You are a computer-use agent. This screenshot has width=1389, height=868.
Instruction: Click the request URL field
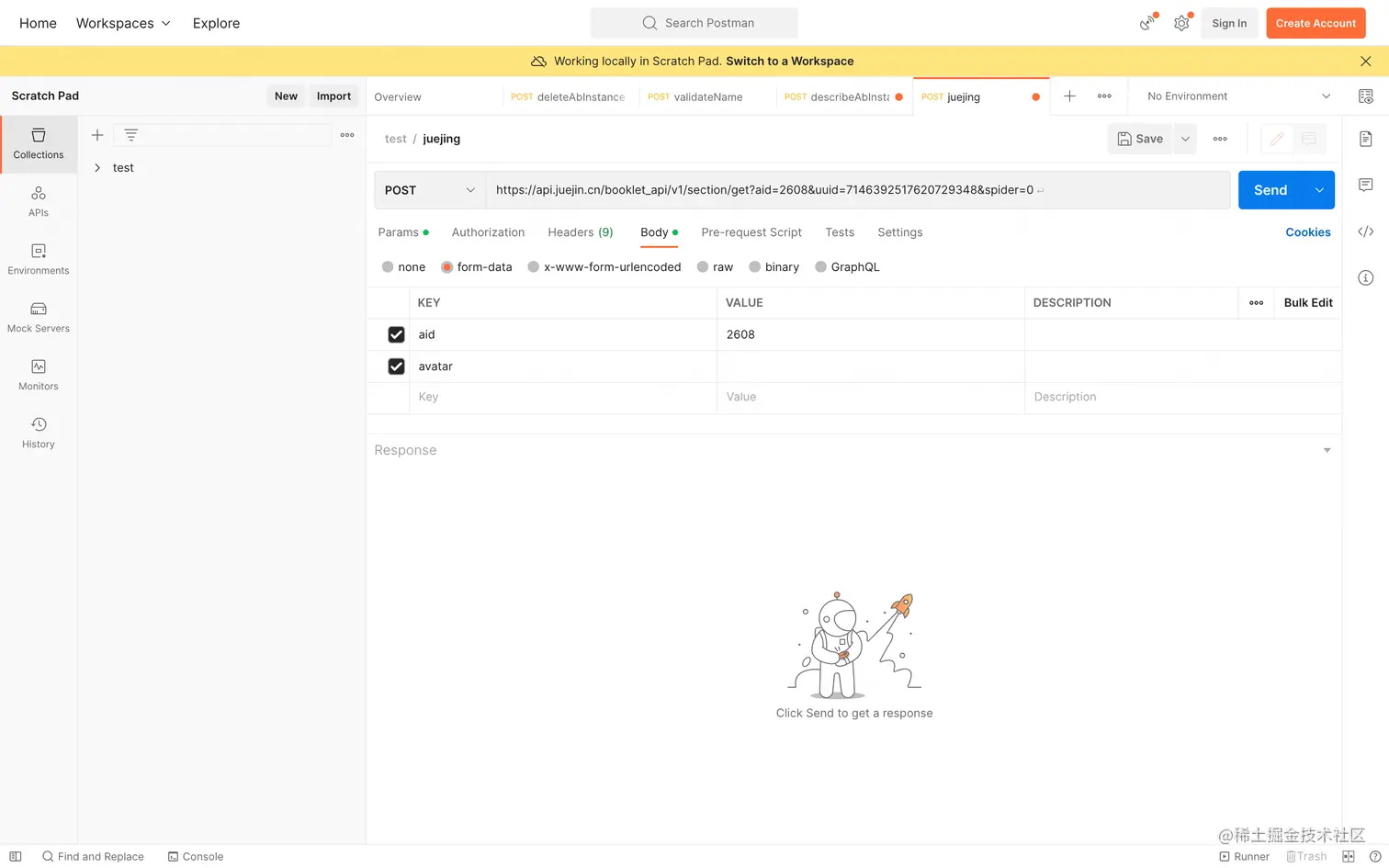click(x=858, y=190)
